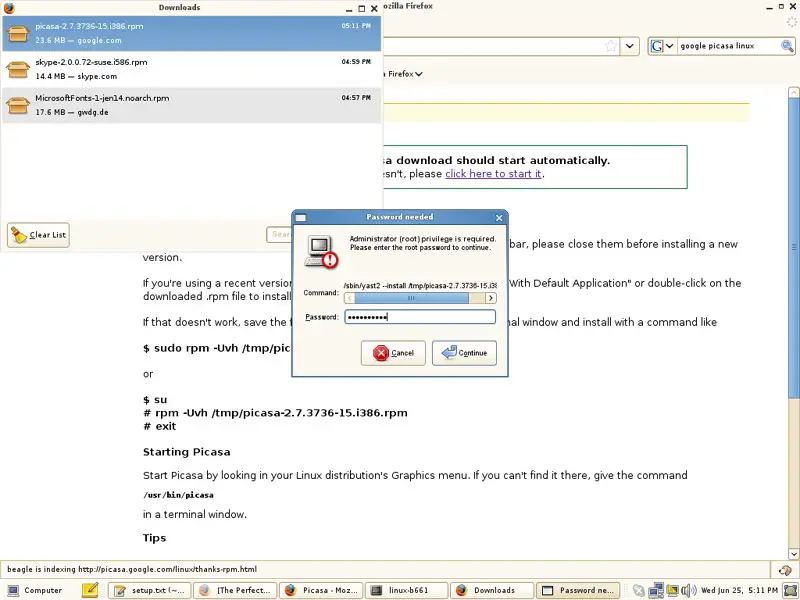Select skype-2.0.0.72-suse.i586.rpm download entry
Viewport: 800px width, 600px height.
pyautogui.click(x=191, y=69)
